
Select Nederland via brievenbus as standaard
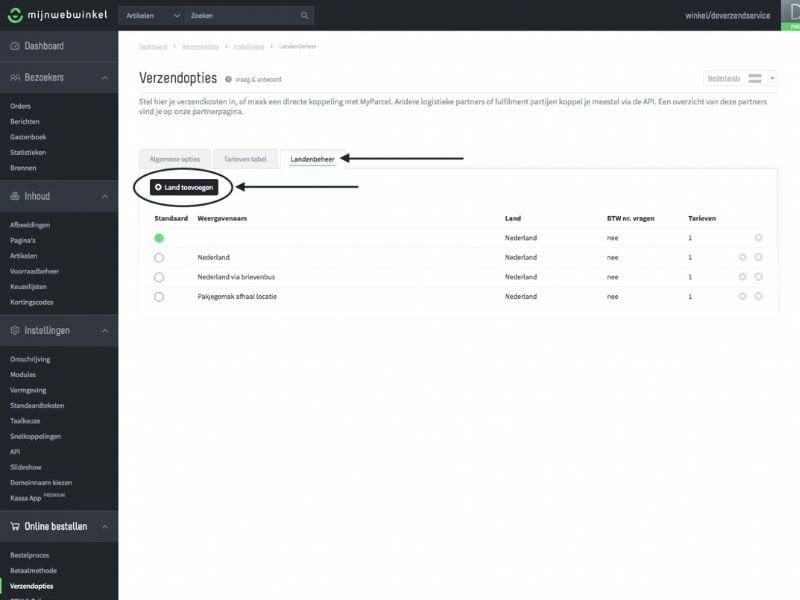(158, 277)
